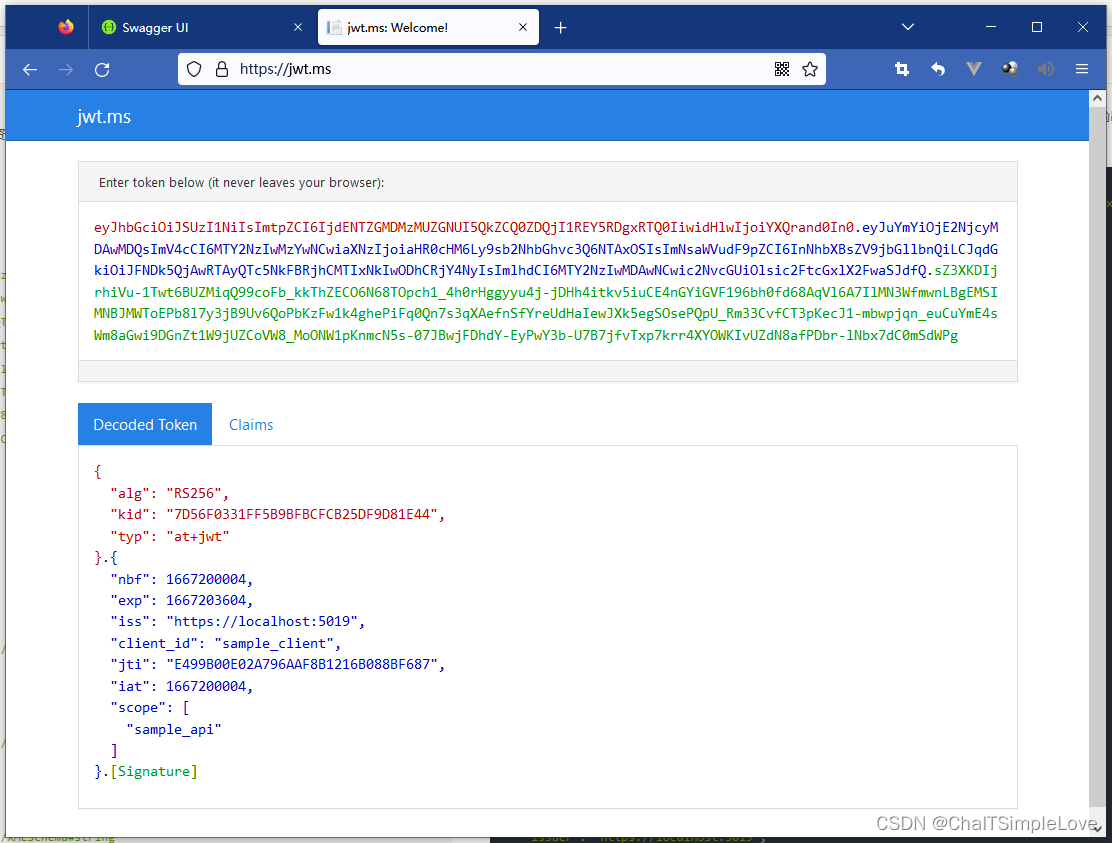Reload the jwt.ms page
The width and height of the screenshot is (1112, 843).
tap(102, 69)
